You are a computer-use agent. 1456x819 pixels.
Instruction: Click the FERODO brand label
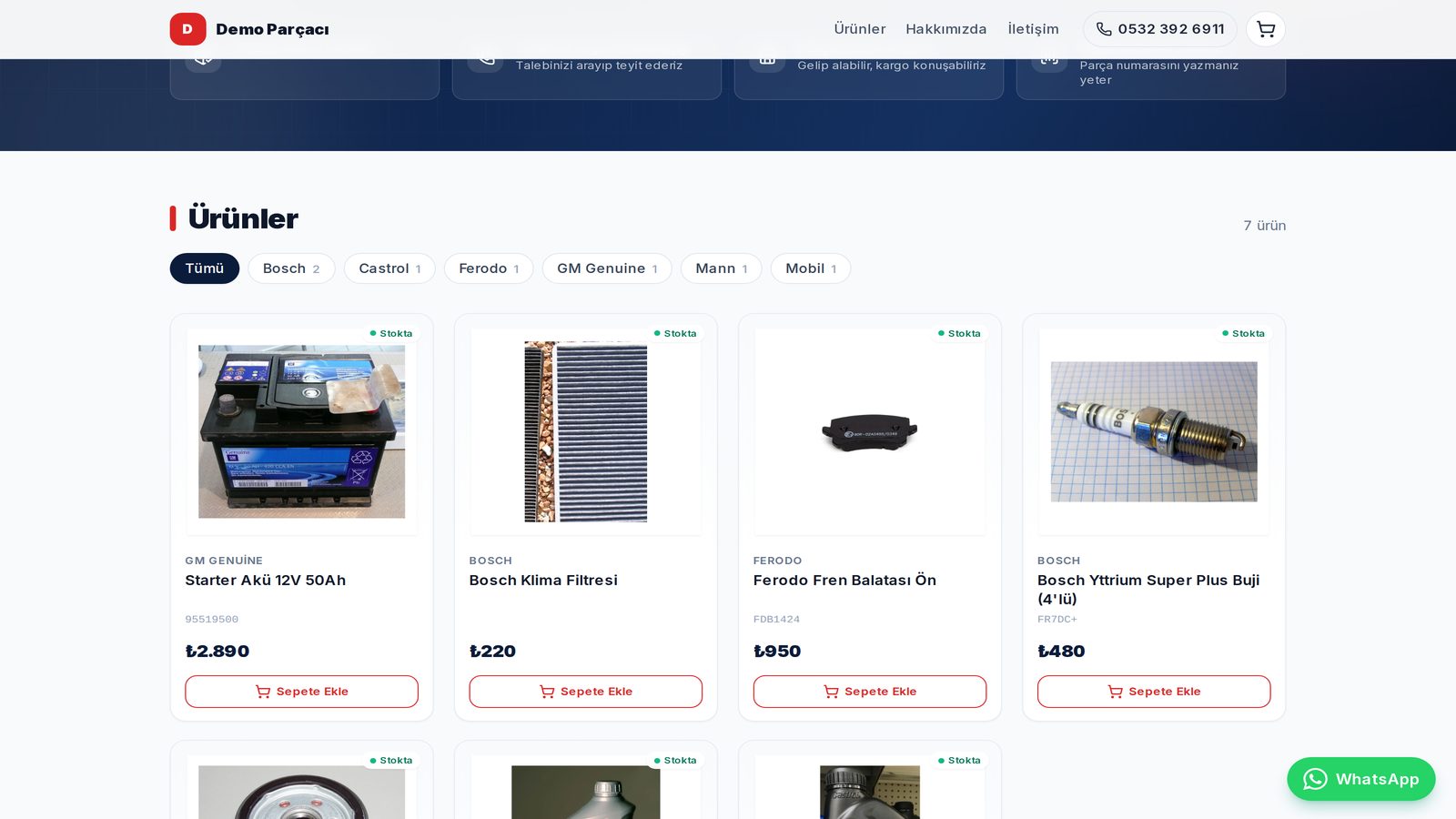[x=777, y=561]
